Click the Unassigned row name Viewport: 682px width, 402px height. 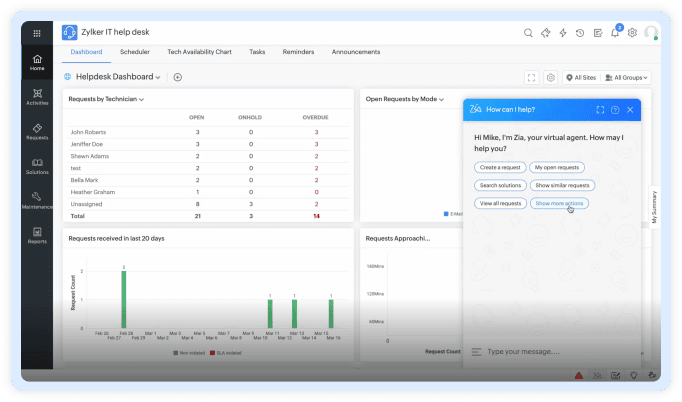coord(86,204)
